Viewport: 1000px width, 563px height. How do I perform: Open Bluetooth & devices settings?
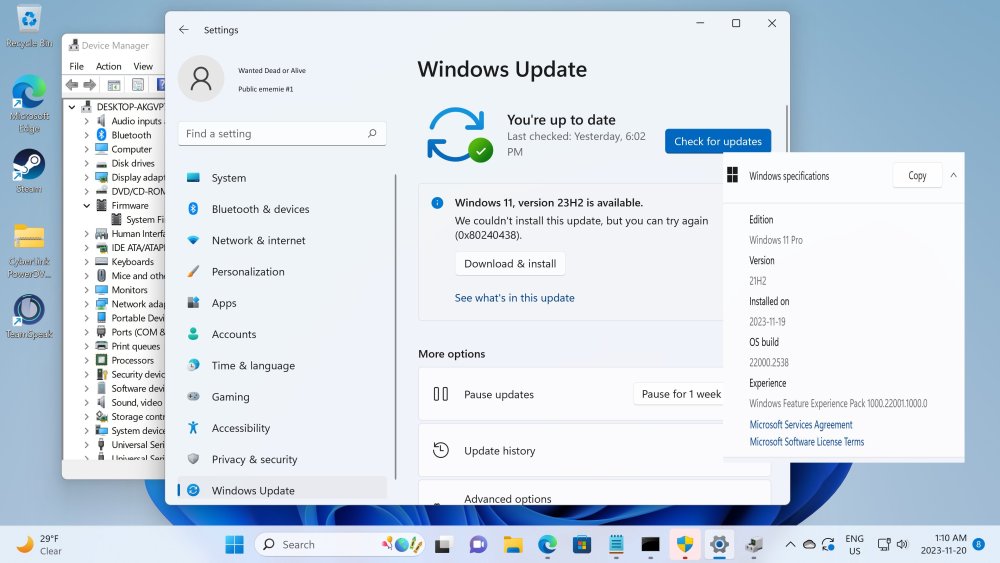point(260,209)
